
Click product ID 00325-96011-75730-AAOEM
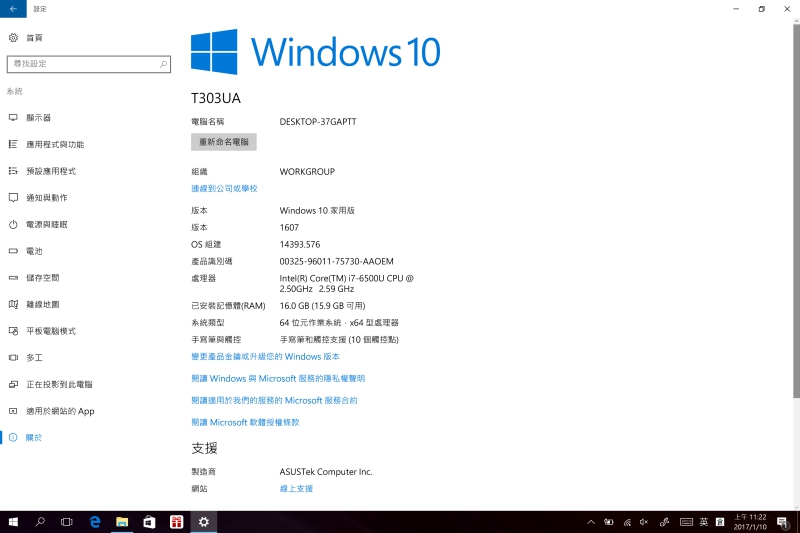(x=337, y=262)
